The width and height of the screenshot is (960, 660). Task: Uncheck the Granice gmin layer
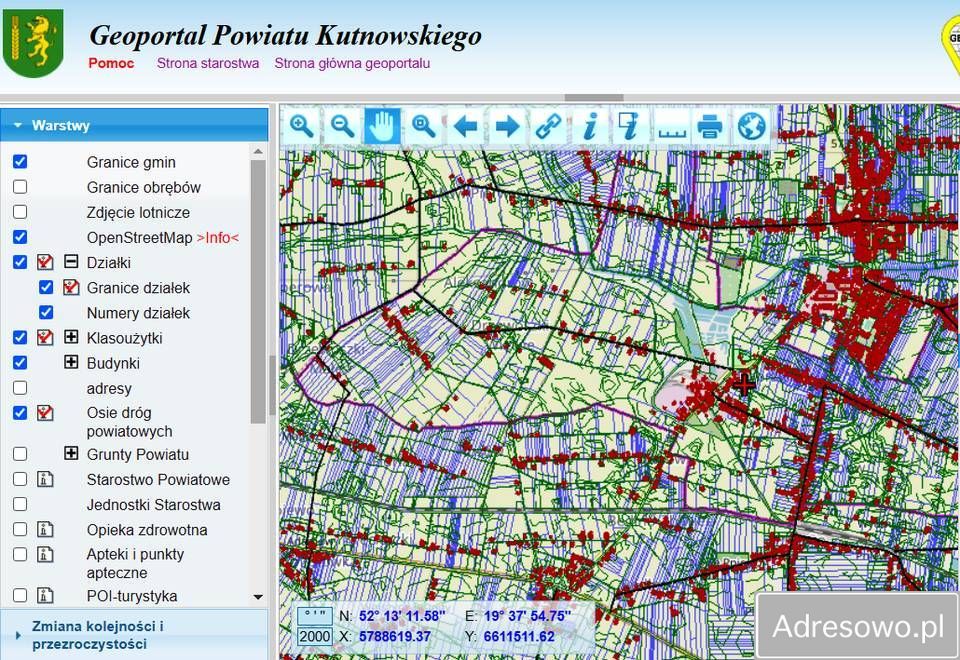coord(20,161)
